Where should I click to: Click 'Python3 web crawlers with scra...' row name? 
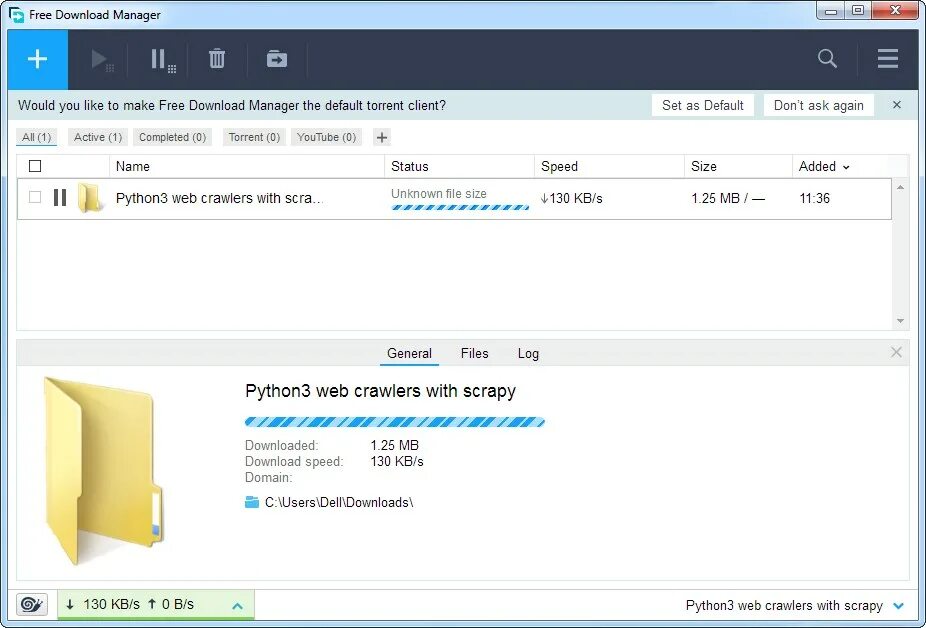(219, 199)
